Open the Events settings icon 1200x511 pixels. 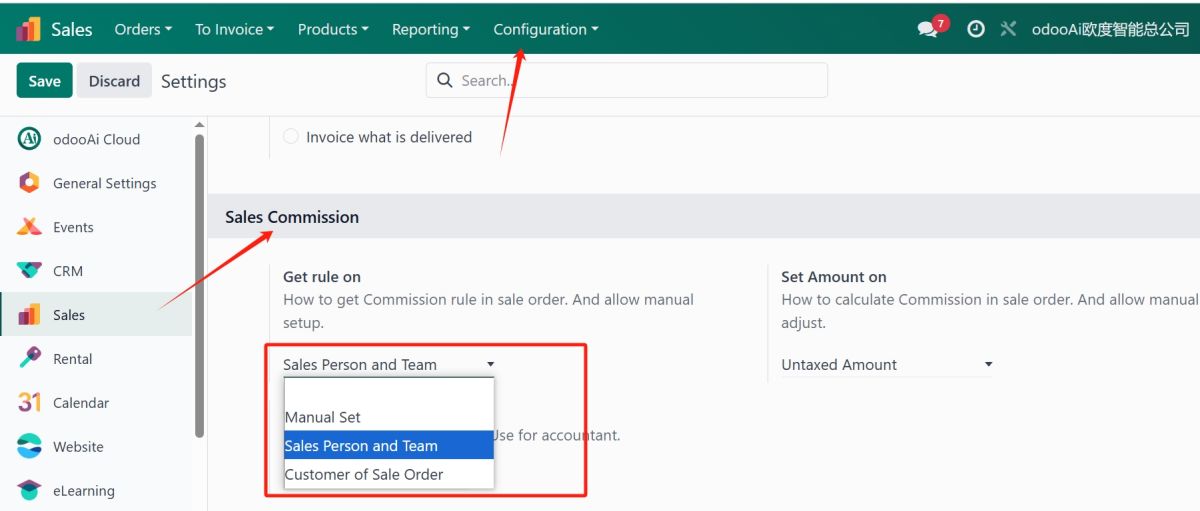tap(29, 227)
